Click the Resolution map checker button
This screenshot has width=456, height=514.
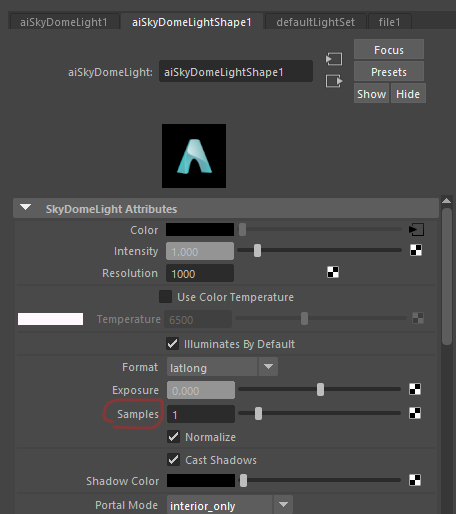(333, 272)
